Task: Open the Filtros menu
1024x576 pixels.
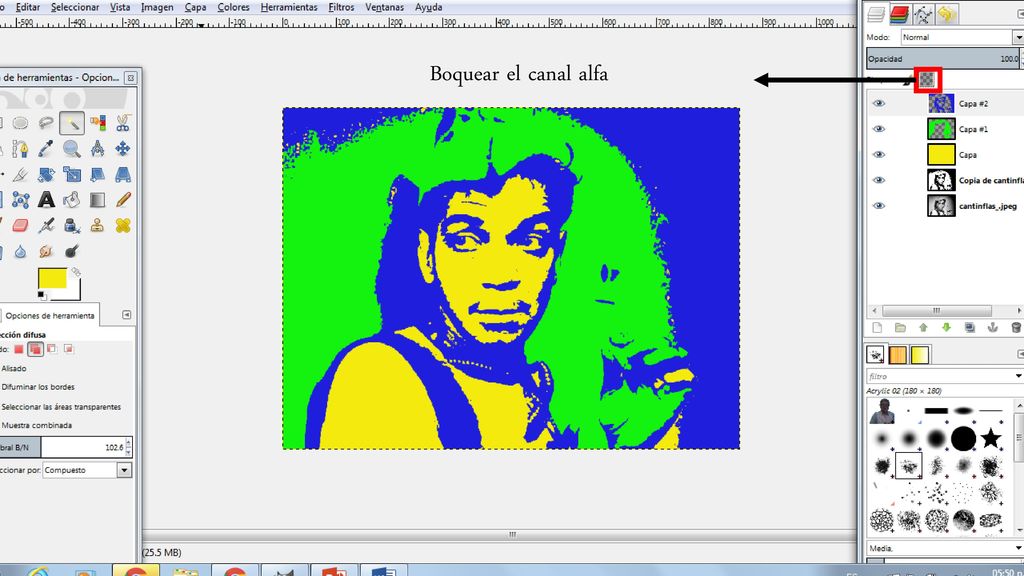Action: 341,7
